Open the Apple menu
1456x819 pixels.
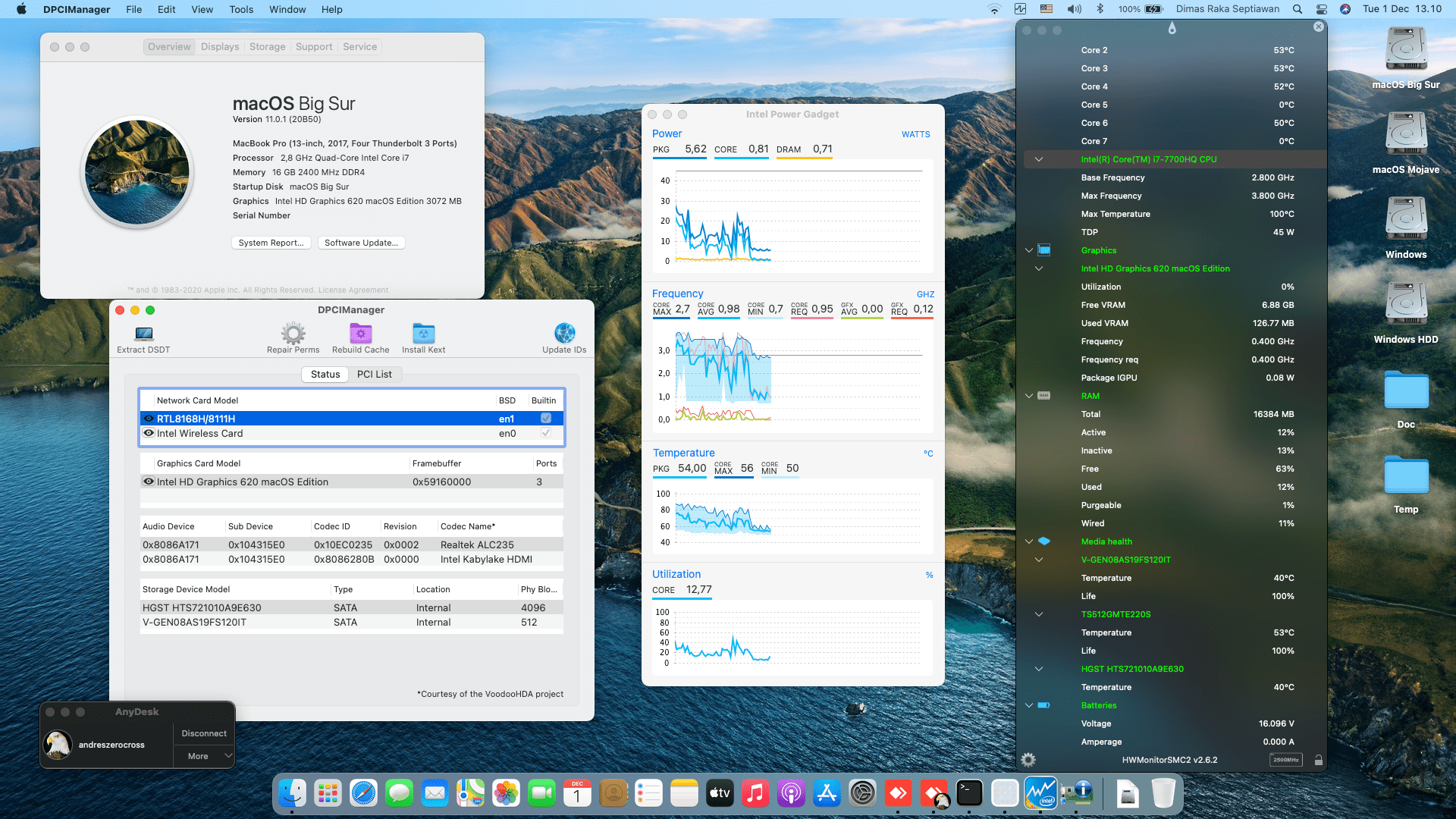(x=21, y=9)
